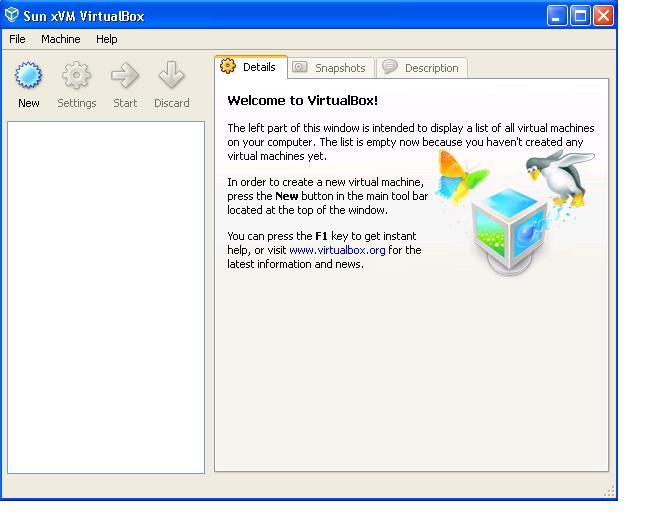Click the VirtualBox cube icon in title bar
The height and width of the screenshot is (521, 670).
click(x=12, y=15)
